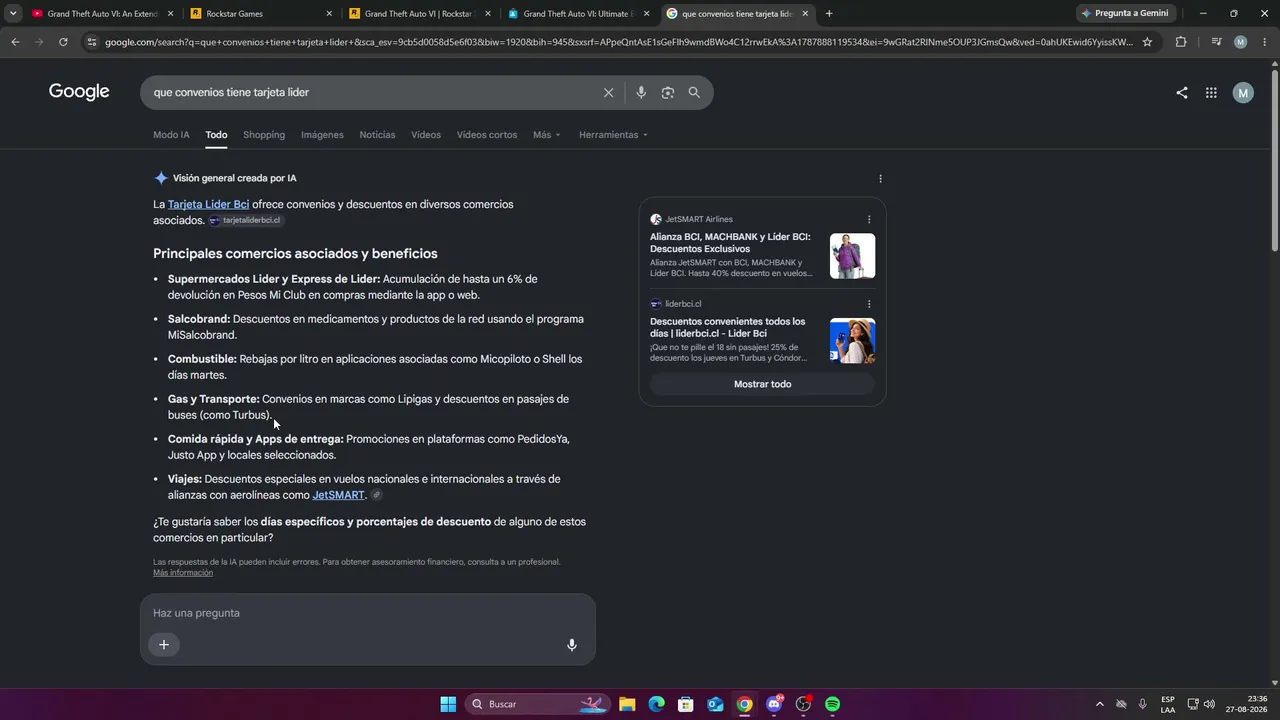
Task: Open the Más información link
Action: 183,573
